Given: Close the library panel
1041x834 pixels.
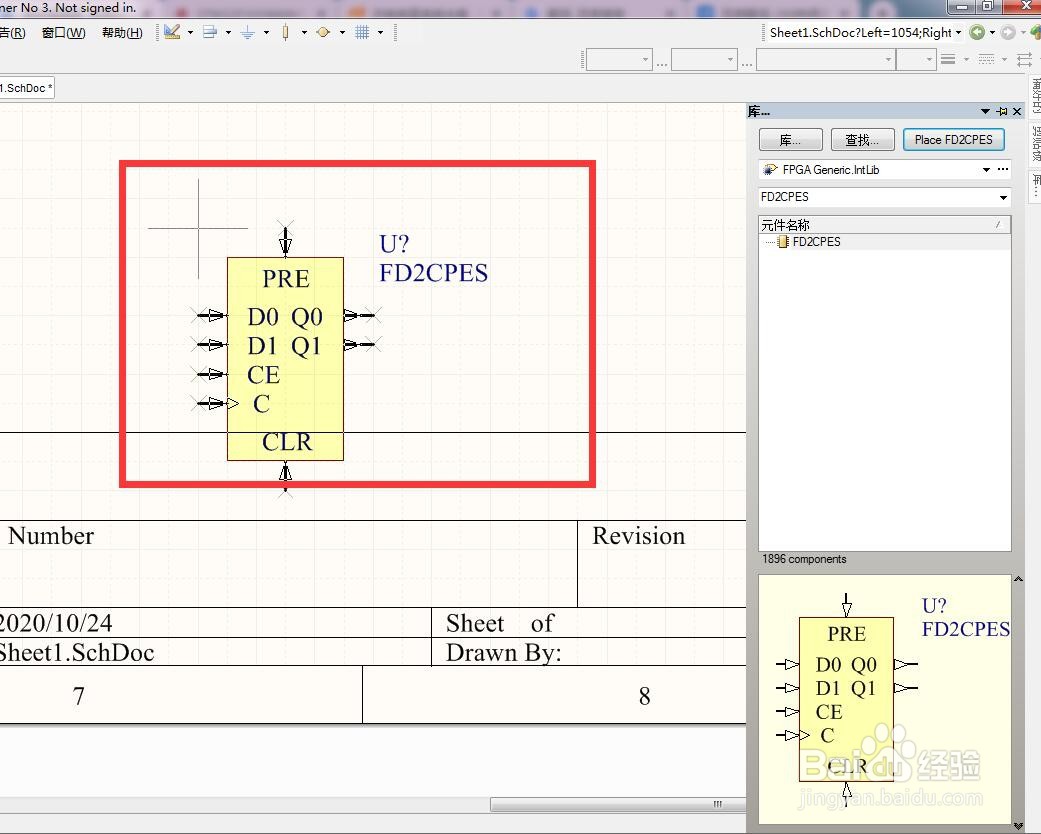Looking at the screenshot, I should click(1017, 112).
